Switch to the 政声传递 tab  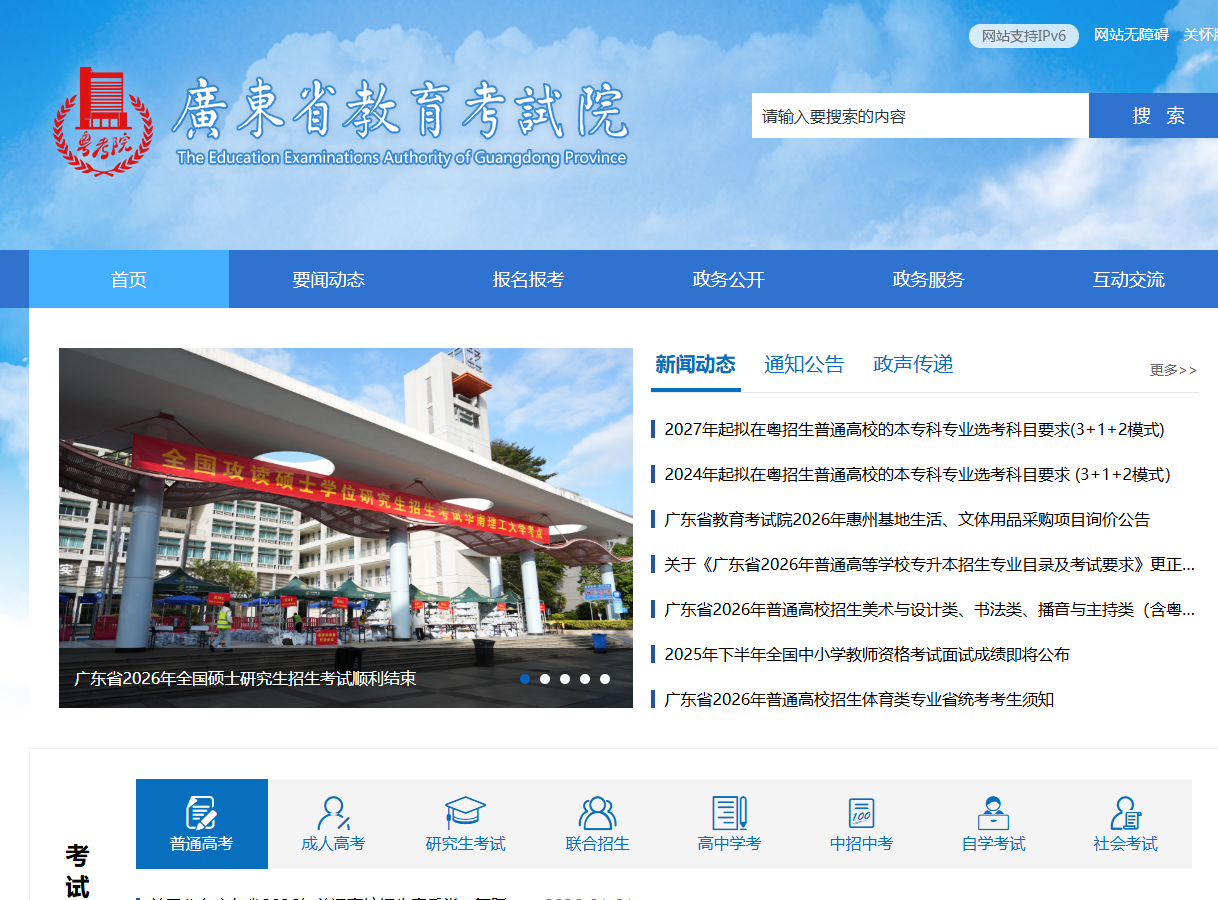click(913, 365)
